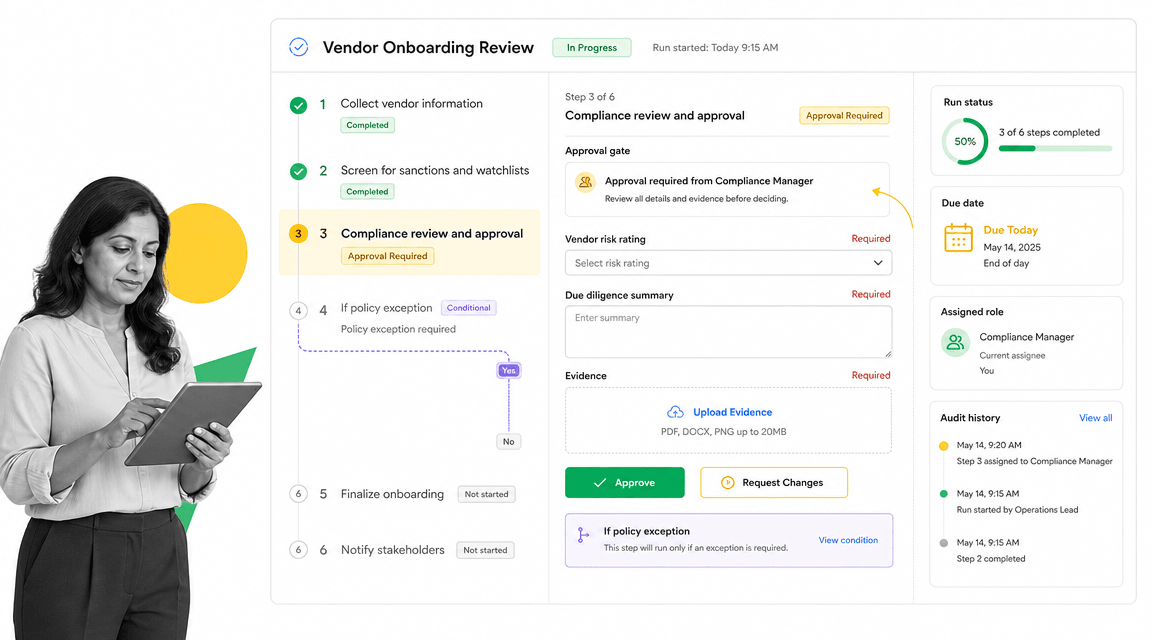This screenshot has height=640, width=1152.
Task: Click the PDF, DOCX, PNG up to 20MB text
Action: tap(724, 432)
